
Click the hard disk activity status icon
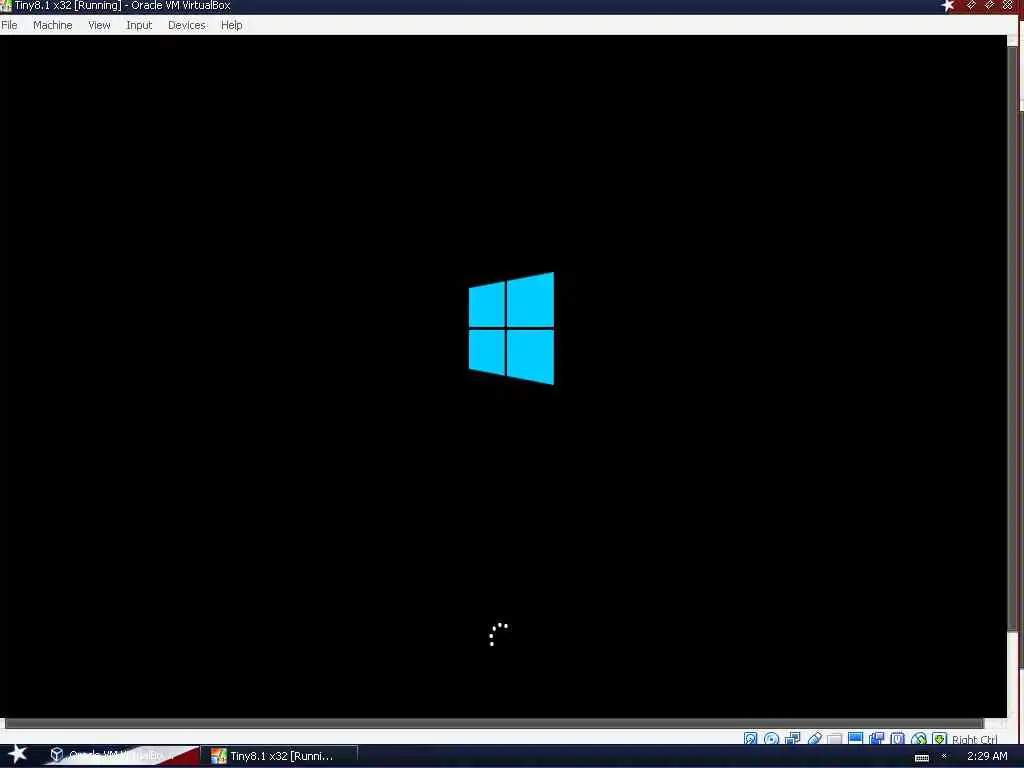tap(750, 739)
